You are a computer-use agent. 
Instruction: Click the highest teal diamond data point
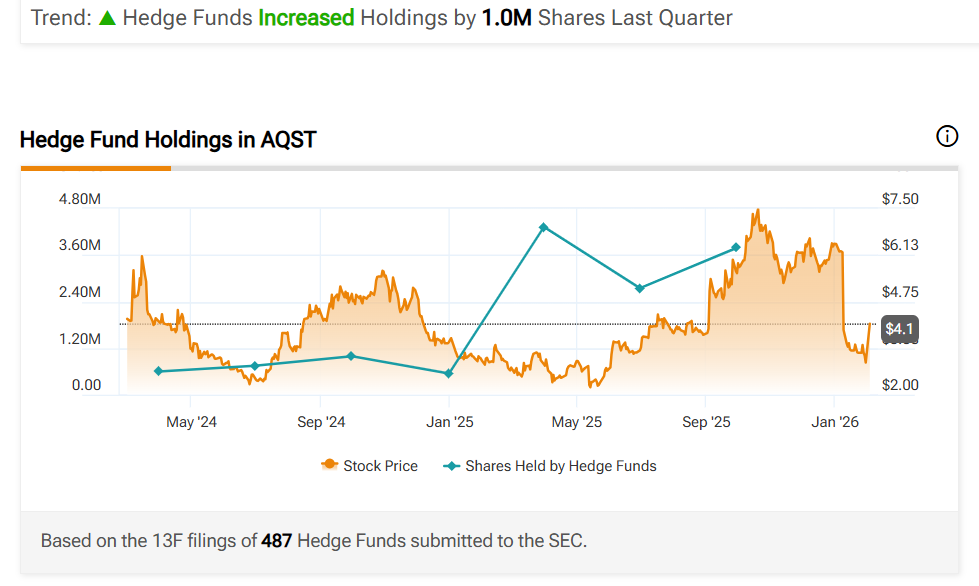(543, 227)
